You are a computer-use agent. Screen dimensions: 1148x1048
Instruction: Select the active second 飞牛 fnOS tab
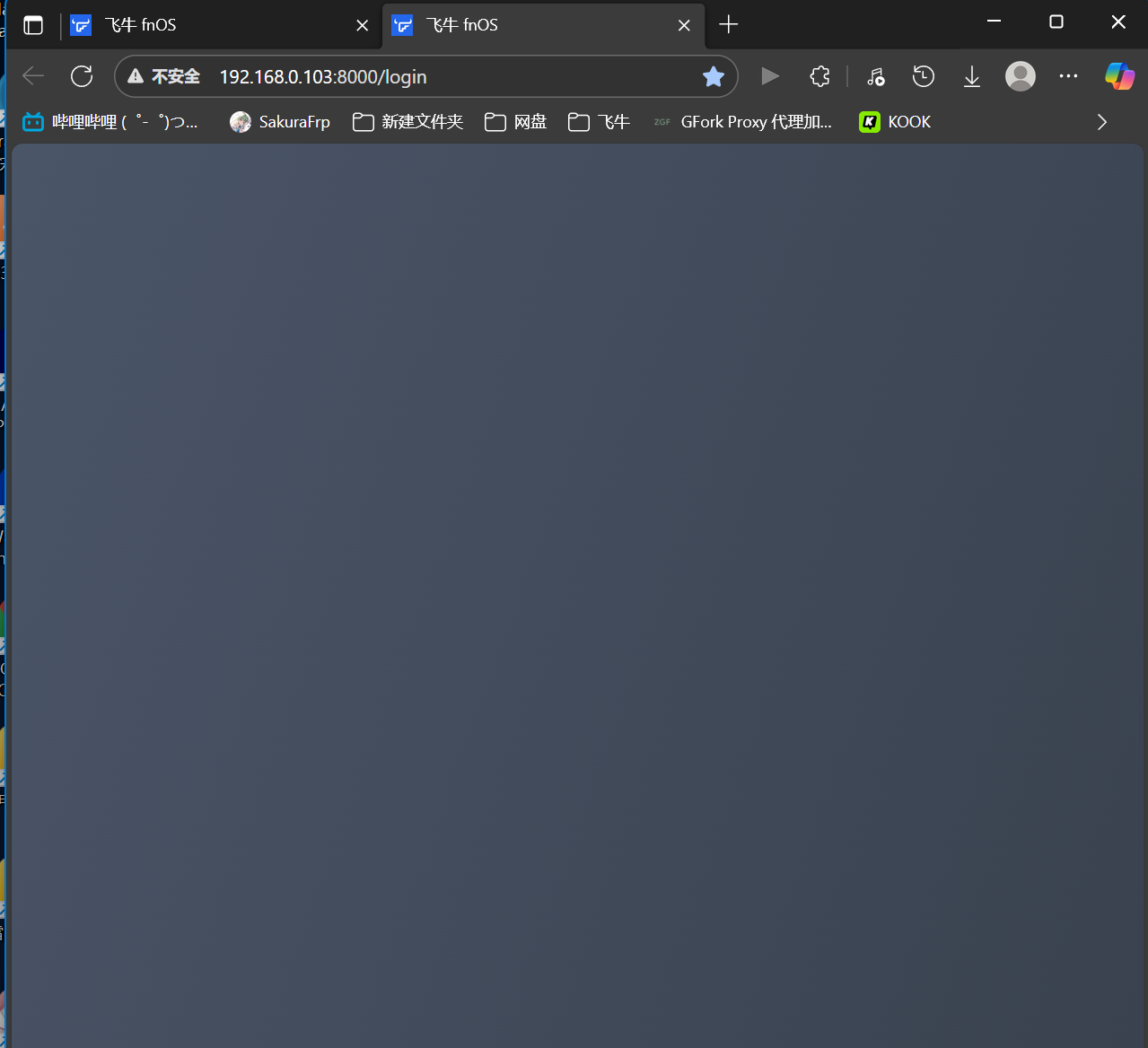[x=543, y=25]
